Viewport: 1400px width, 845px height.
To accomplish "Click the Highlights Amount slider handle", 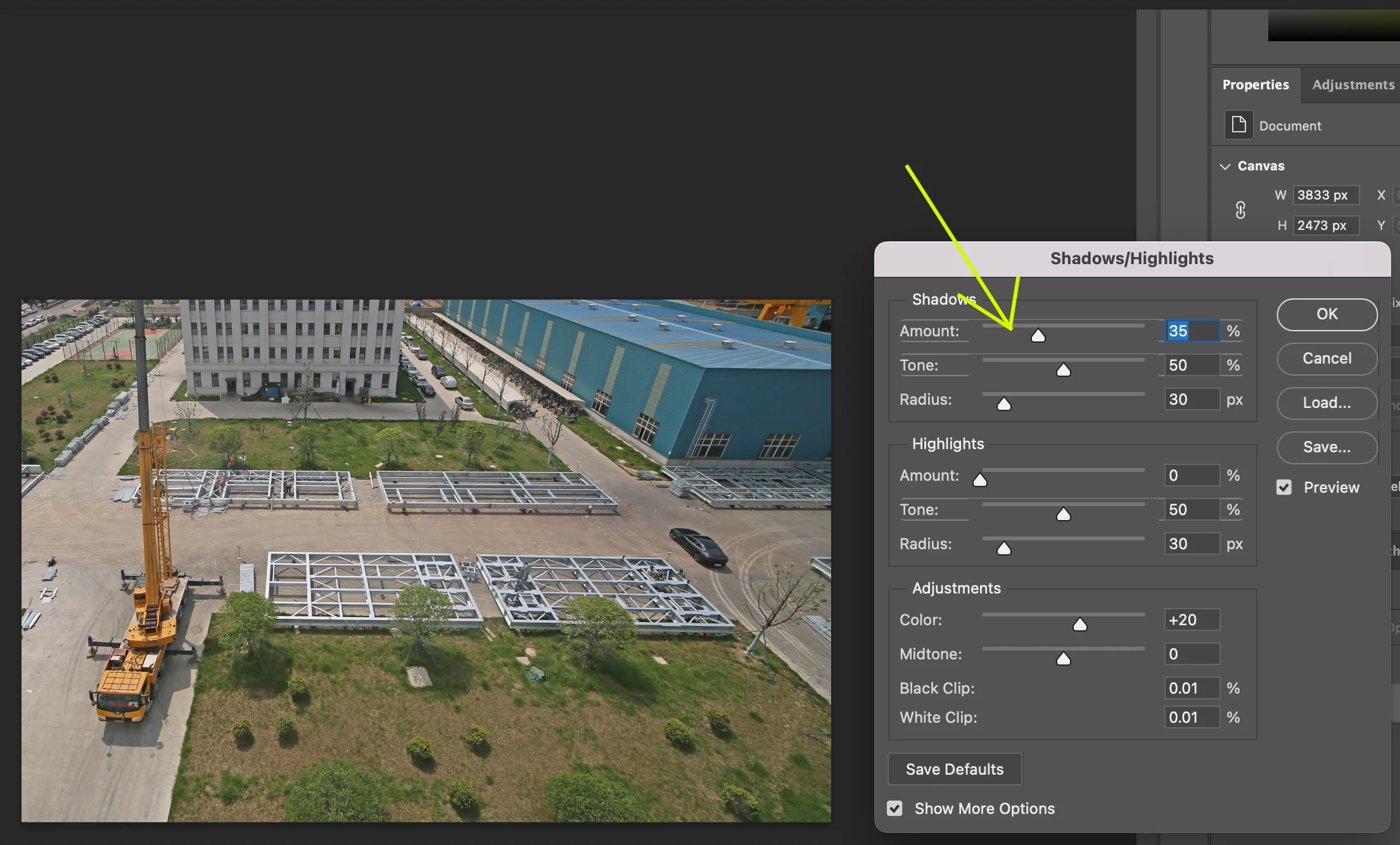I will [980, 480].
